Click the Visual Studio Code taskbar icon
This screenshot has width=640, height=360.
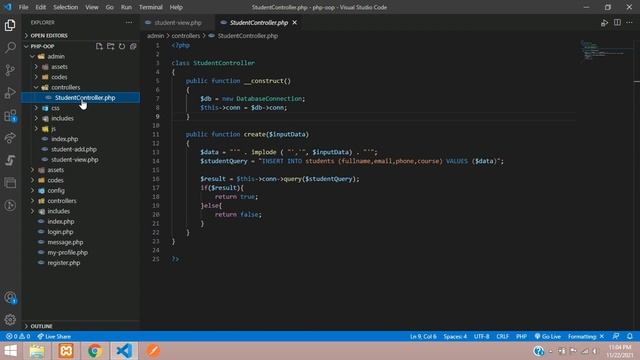click(x=124, y=351)
